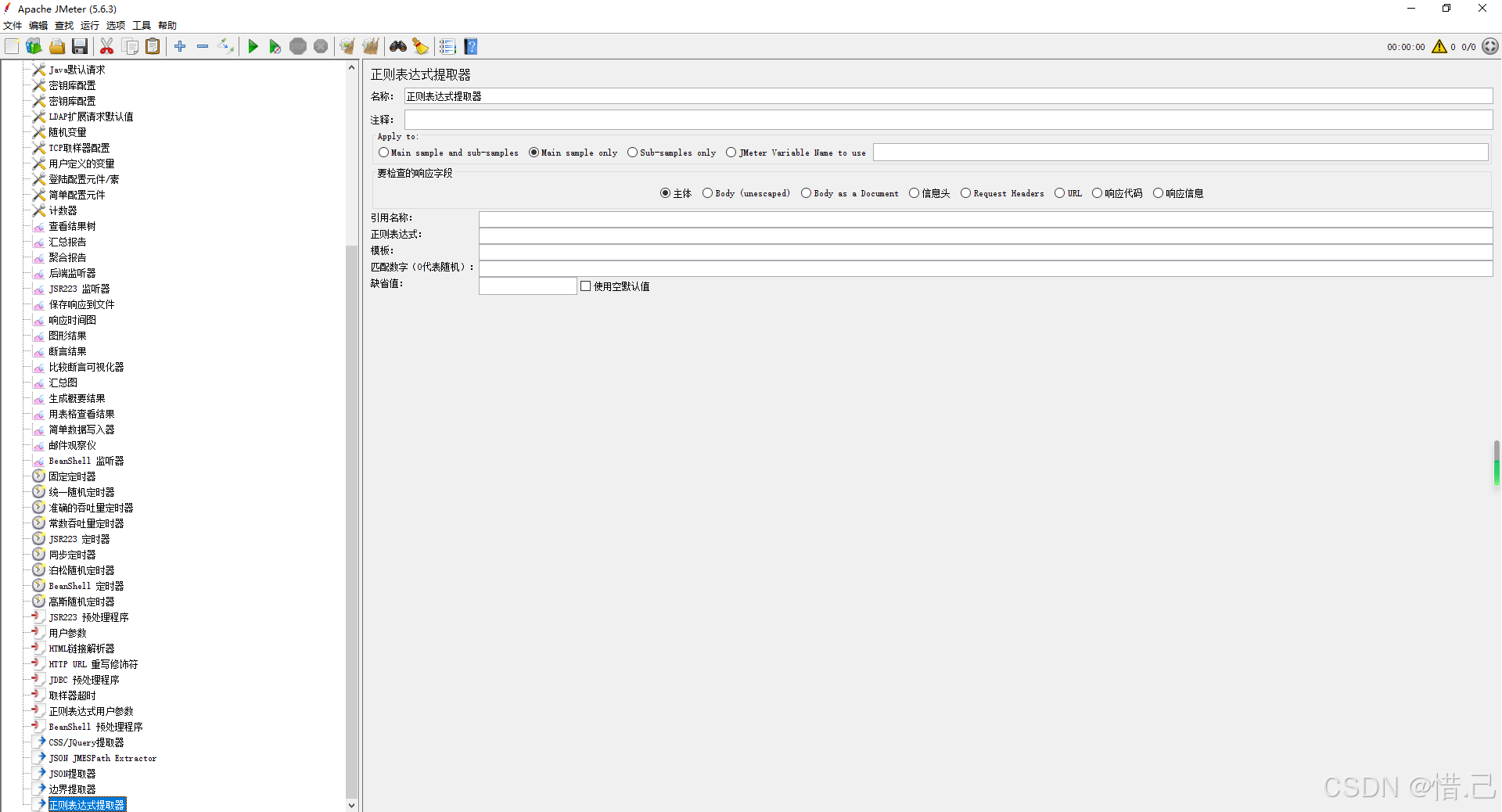Select JSON提取器 in the tree

(72, 774)
